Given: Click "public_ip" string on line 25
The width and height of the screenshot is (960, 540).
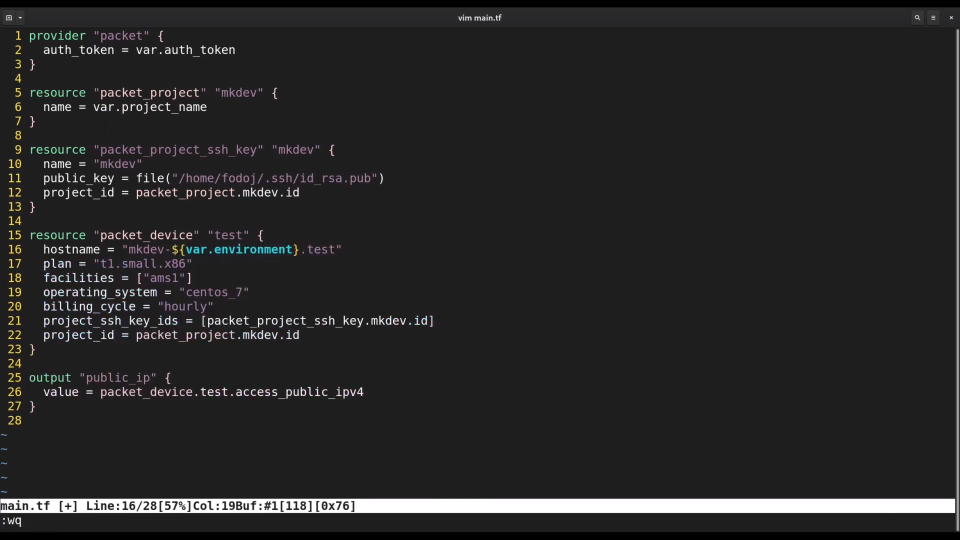Looking at the screenshot, I should [x=118, y=378].
